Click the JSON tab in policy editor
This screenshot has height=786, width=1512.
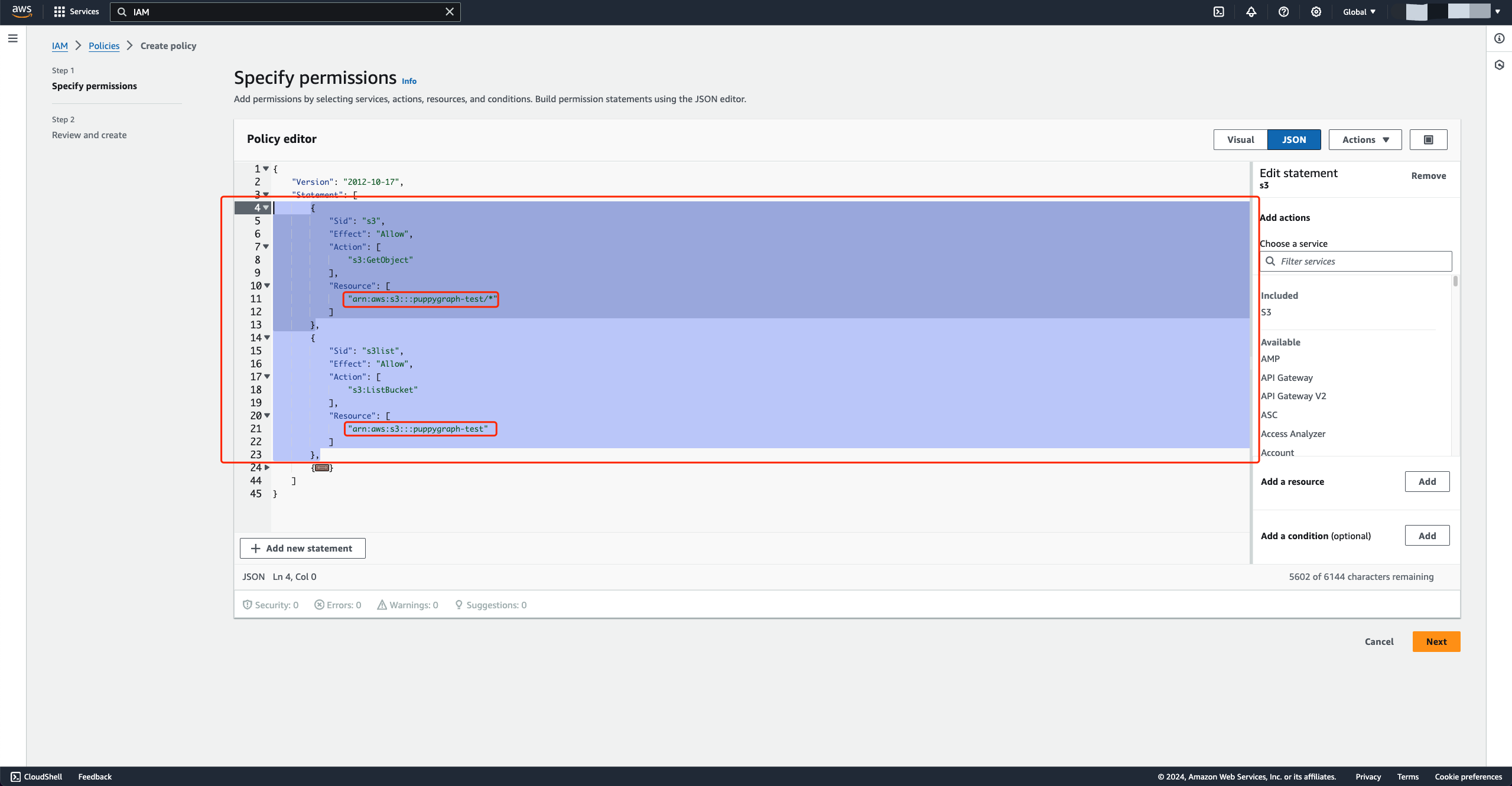(1294, 139)
